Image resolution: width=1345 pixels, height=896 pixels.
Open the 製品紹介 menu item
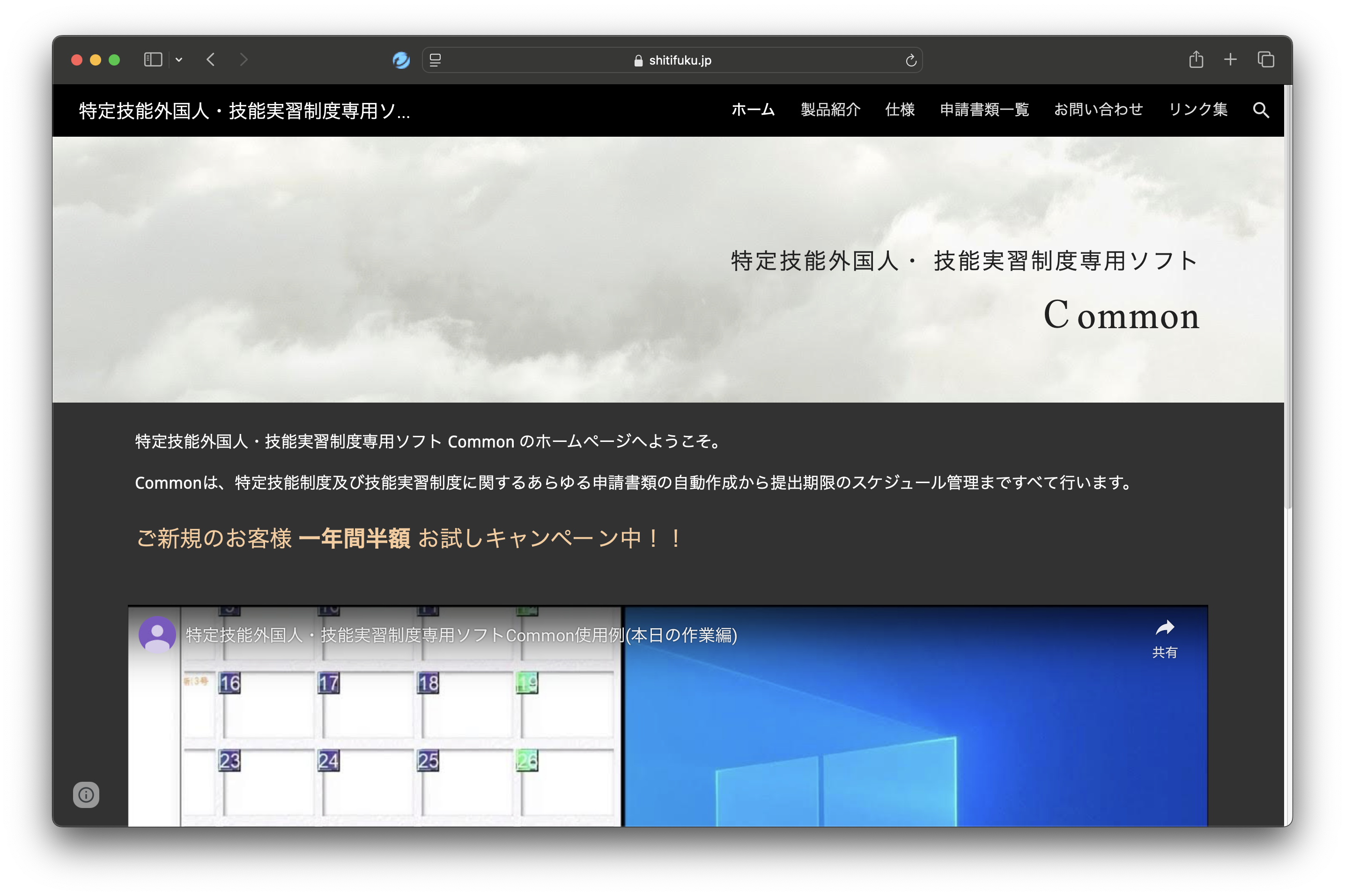click(x=830, y=110)
